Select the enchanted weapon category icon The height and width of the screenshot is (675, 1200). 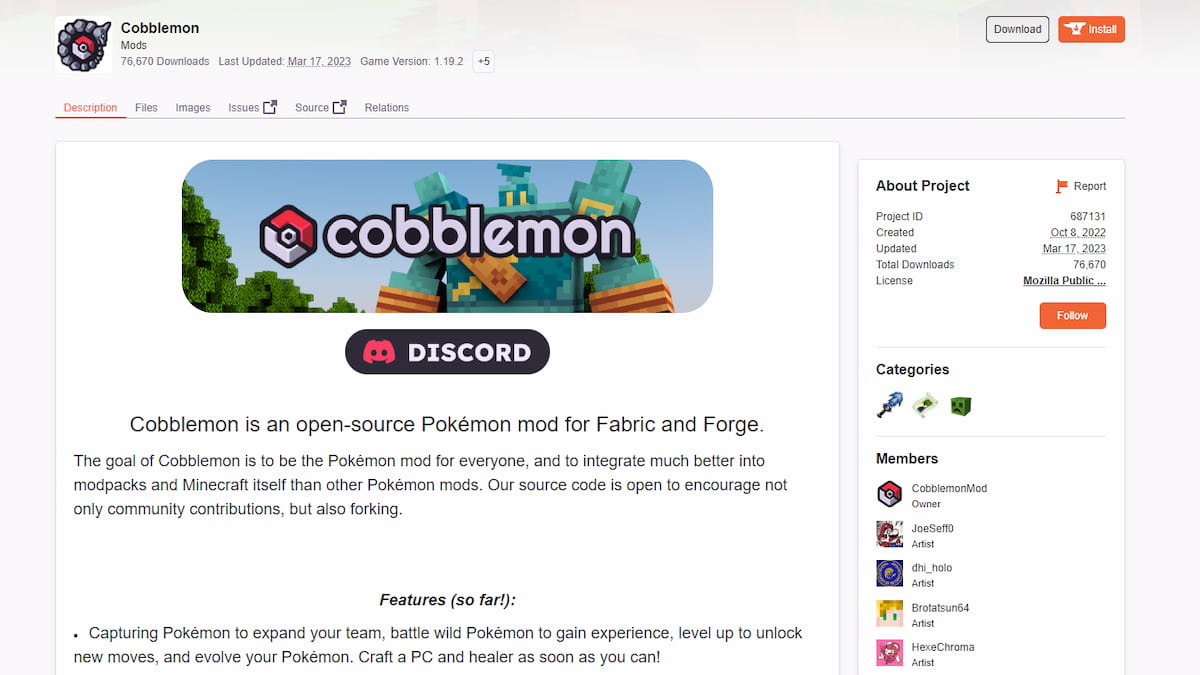point(890,405)
